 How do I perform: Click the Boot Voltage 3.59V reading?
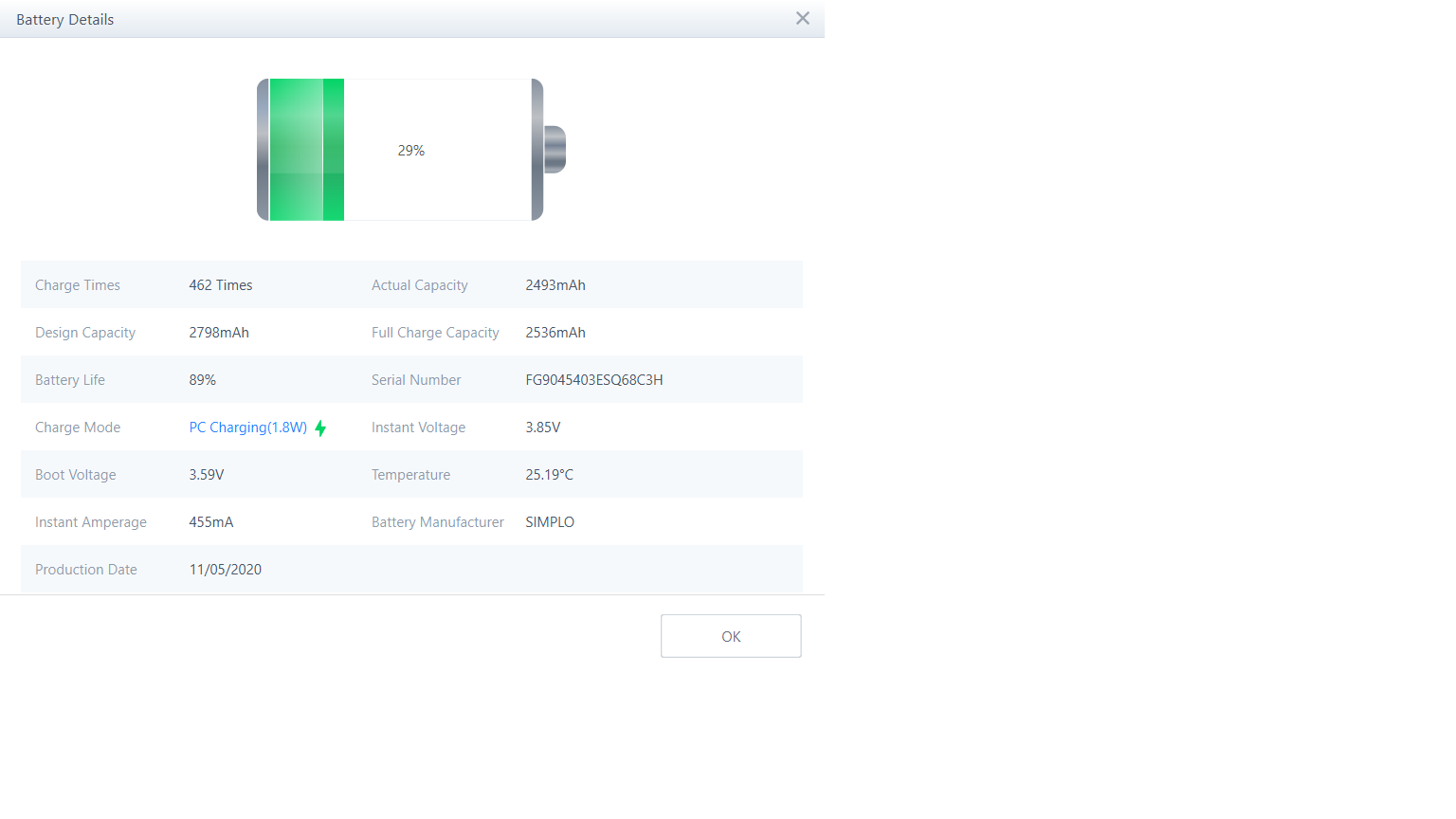pyautogui.click(x=206, y=475)
